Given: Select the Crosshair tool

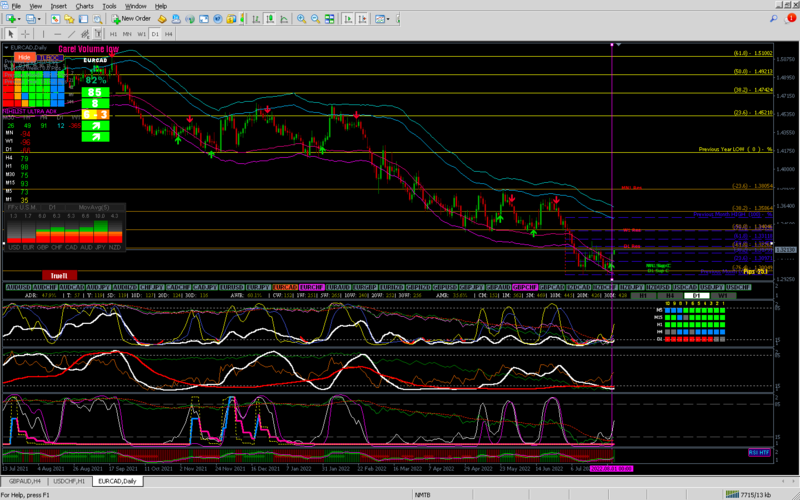Looking at the screenshot, I should (x=27, y=33).
